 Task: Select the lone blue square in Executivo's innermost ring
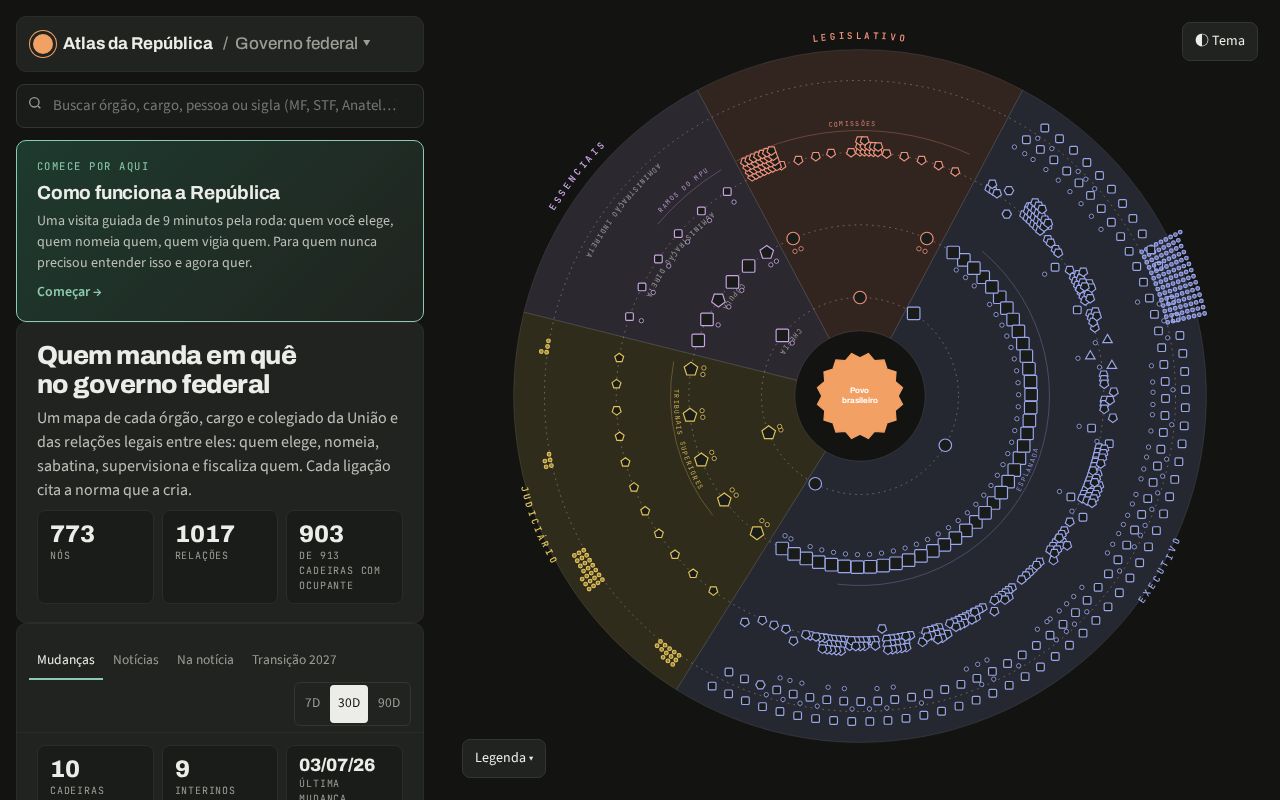click(913, 314)
